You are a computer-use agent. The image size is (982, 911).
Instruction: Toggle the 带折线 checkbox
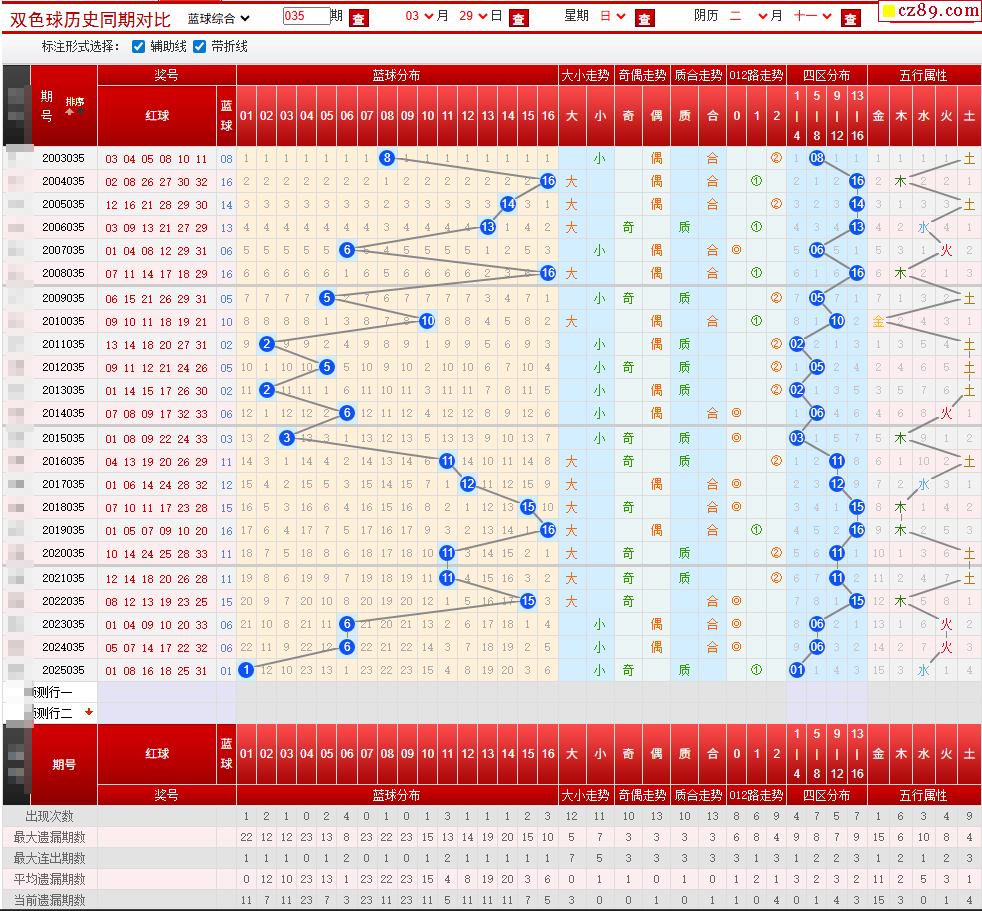(200, 47)
